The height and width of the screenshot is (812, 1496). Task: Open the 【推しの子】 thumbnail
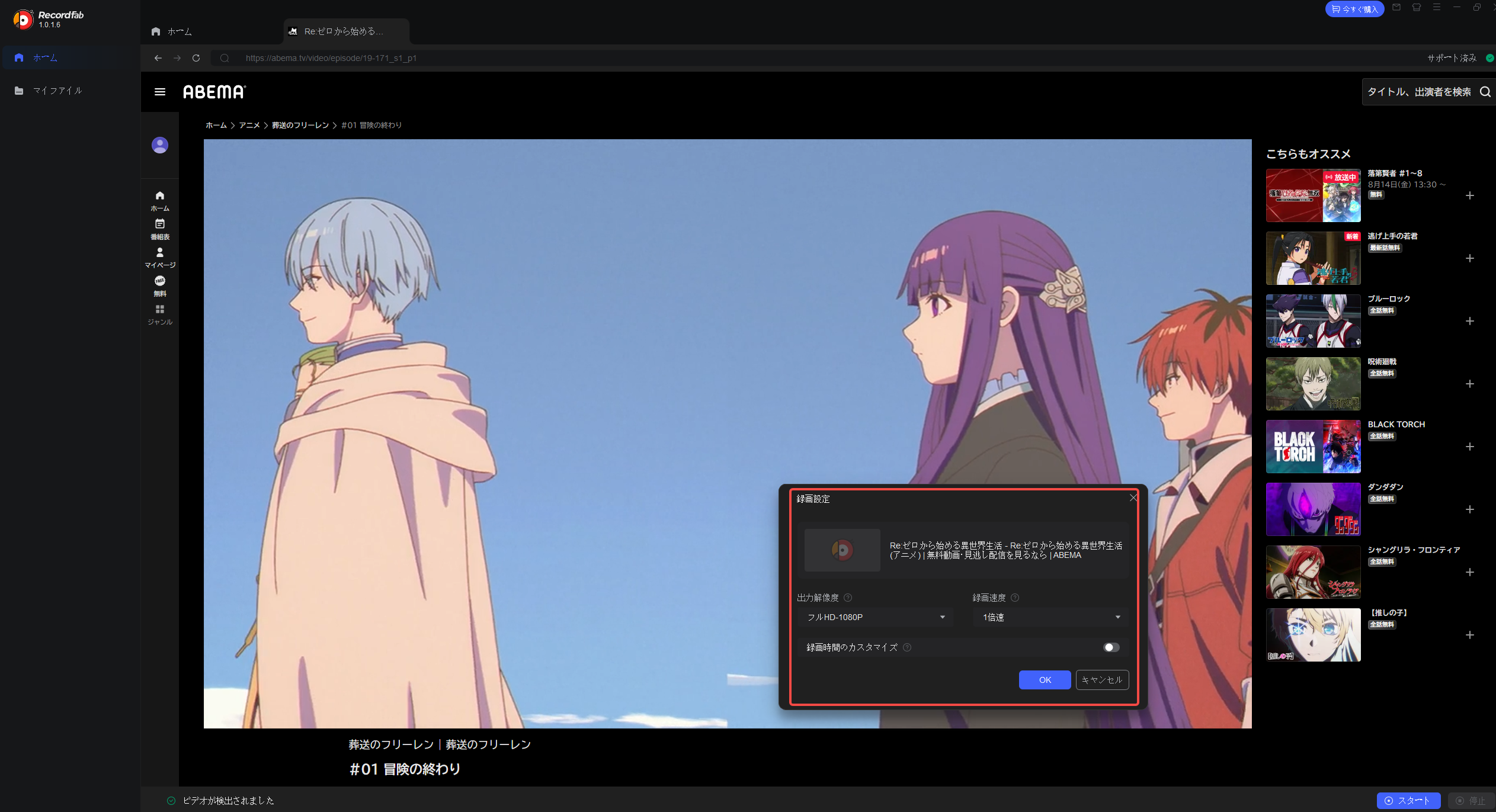coord(1314,635)
